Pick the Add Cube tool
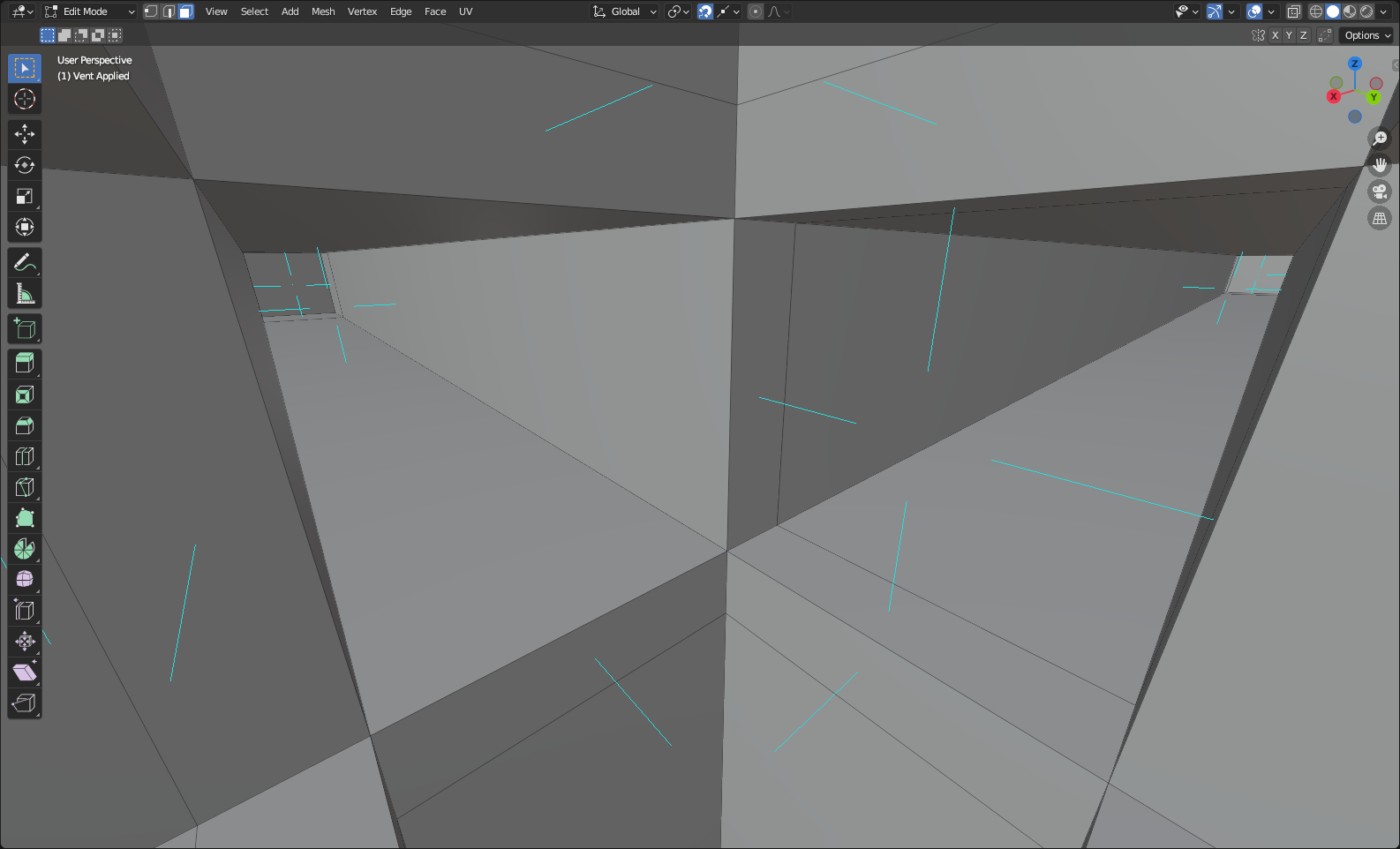Viewport: 1400px width, 849px height. 25,328
